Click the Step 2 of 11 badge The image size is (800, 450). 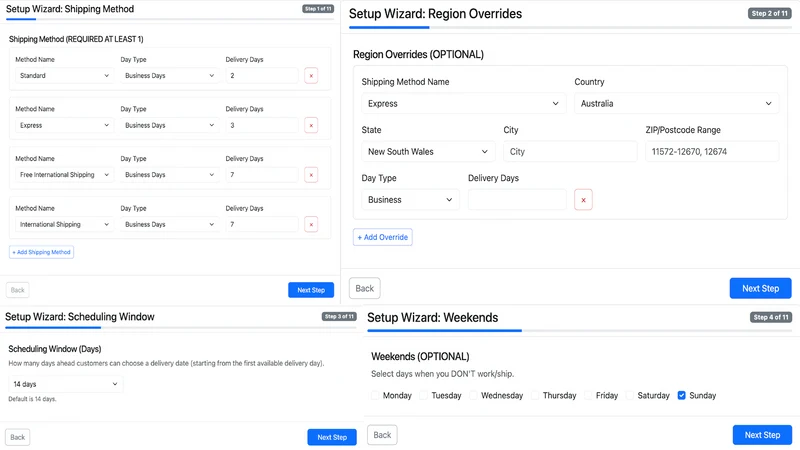[769, 13]
